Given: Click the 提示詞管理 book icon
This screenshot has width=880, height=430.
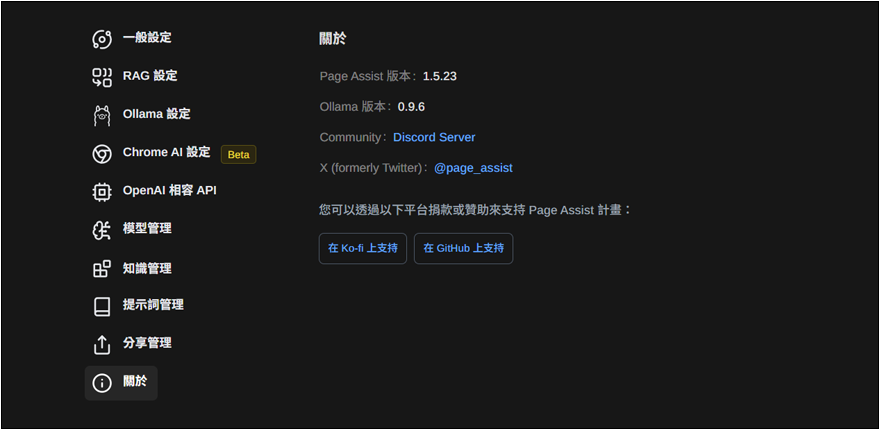Looking at the screenshot, I should coord(102,307).
